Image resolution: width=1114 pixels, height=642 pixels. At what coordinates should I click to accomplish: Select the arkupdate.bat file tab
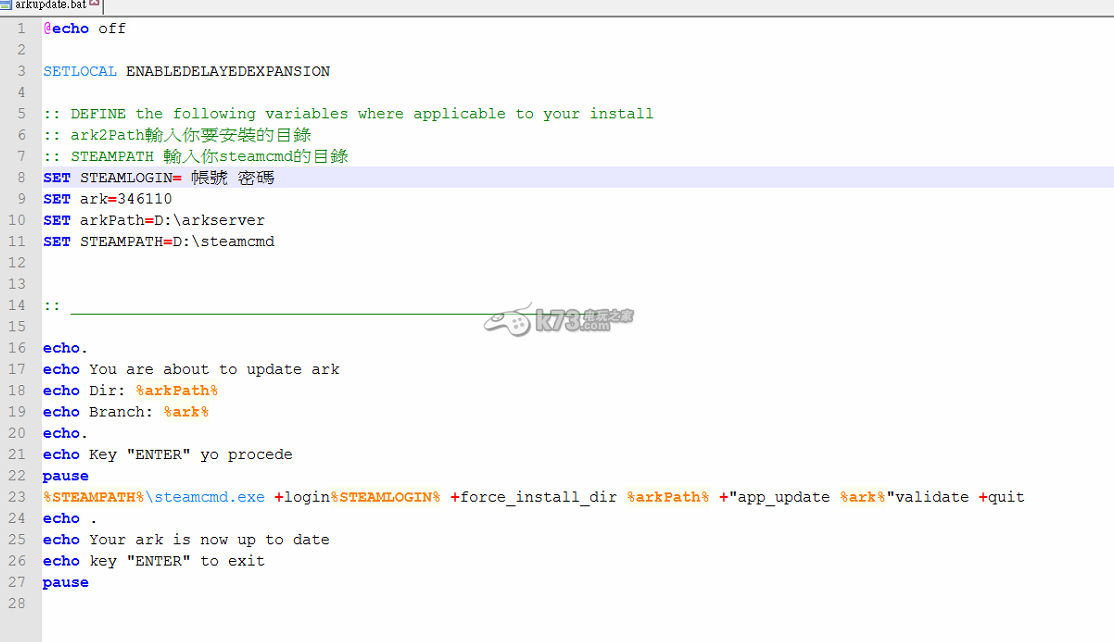coord(50,5)
